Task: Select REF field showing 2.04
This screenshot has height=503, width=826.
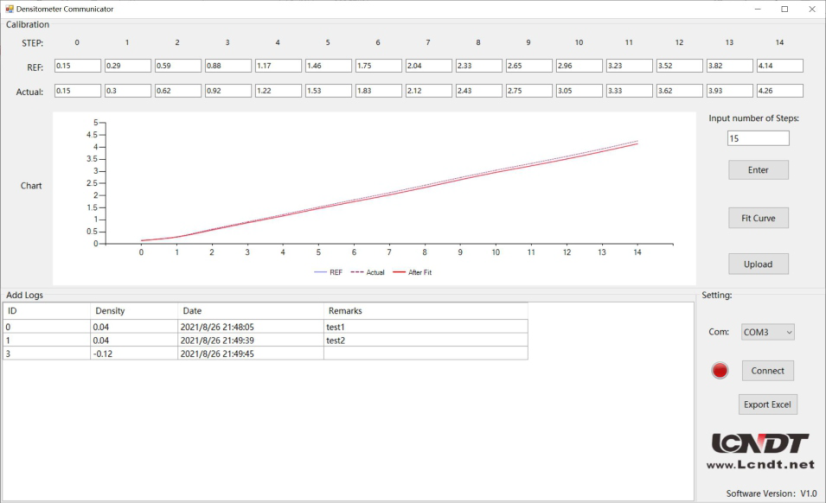Action: click(429, 66)
